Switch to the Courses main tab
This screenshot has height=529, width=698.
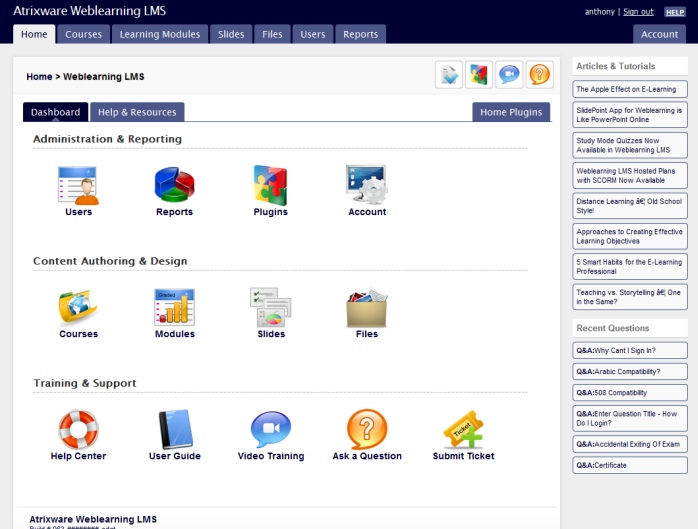click(x=84, y=34)
